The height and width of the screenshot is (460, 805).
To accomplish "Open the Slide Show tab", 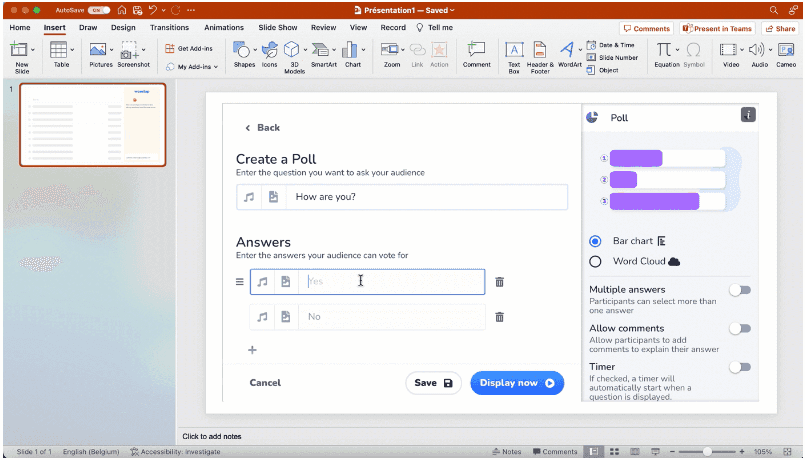I will [278, 28].
